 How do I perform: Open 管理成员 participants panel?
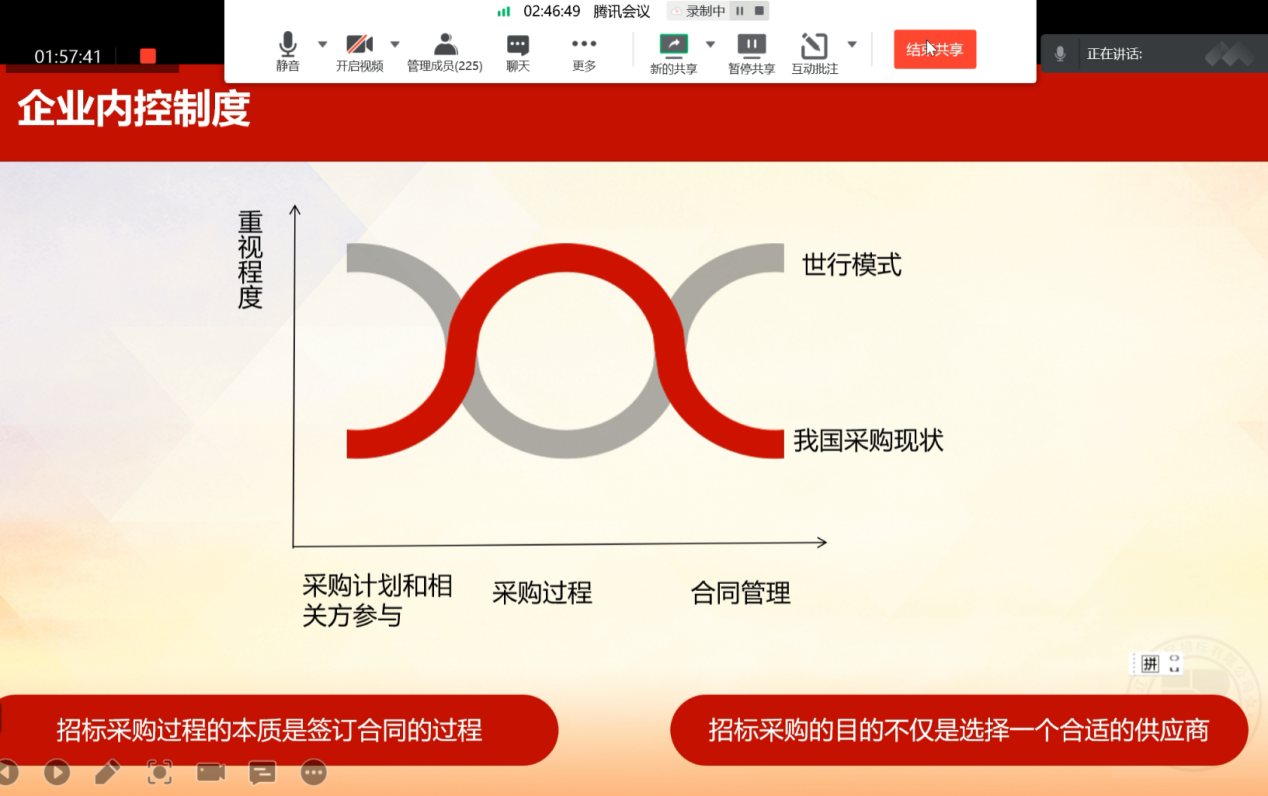click(445, 52)
